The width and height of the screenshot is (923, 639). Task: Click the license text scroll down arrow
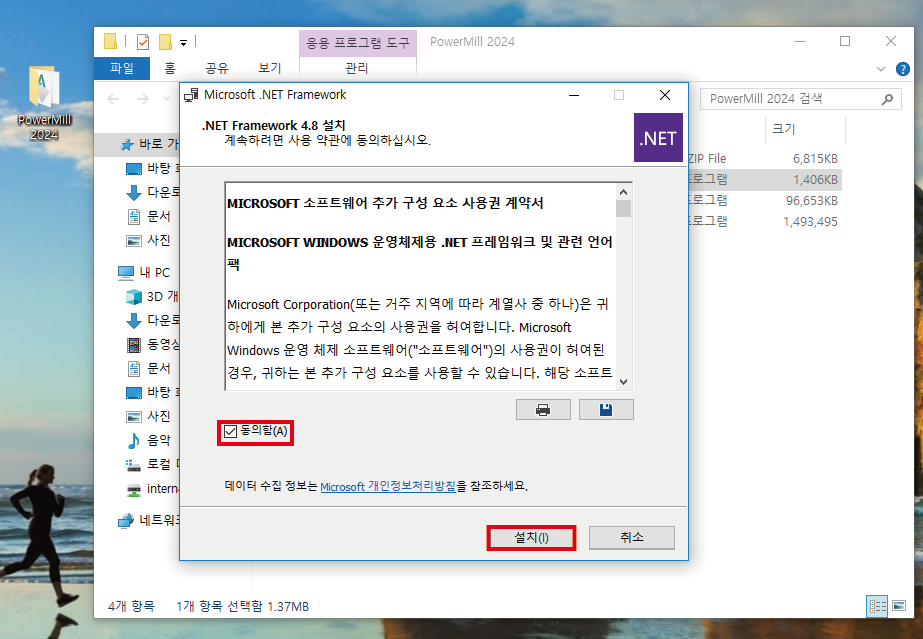(x=623, y=382)
